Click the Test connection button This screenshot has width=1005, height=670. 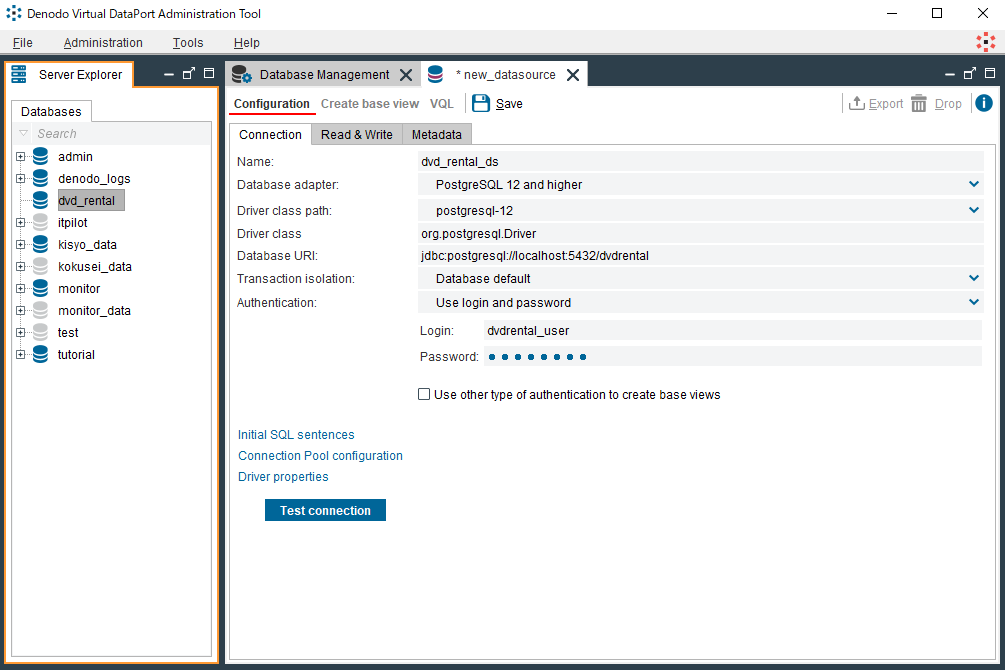click(325, 510)
